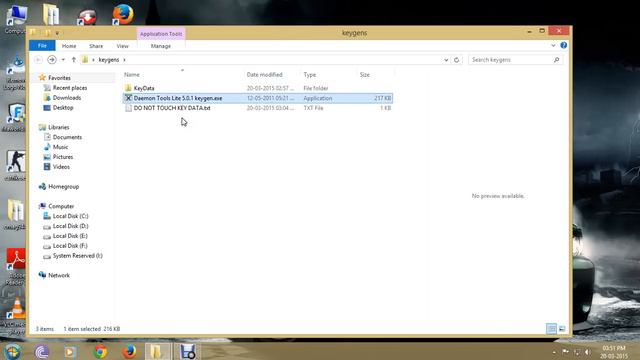The image size is (640, 360).
Task: Open Desktop in navigation pane
Action: click(x=63, y=108)
